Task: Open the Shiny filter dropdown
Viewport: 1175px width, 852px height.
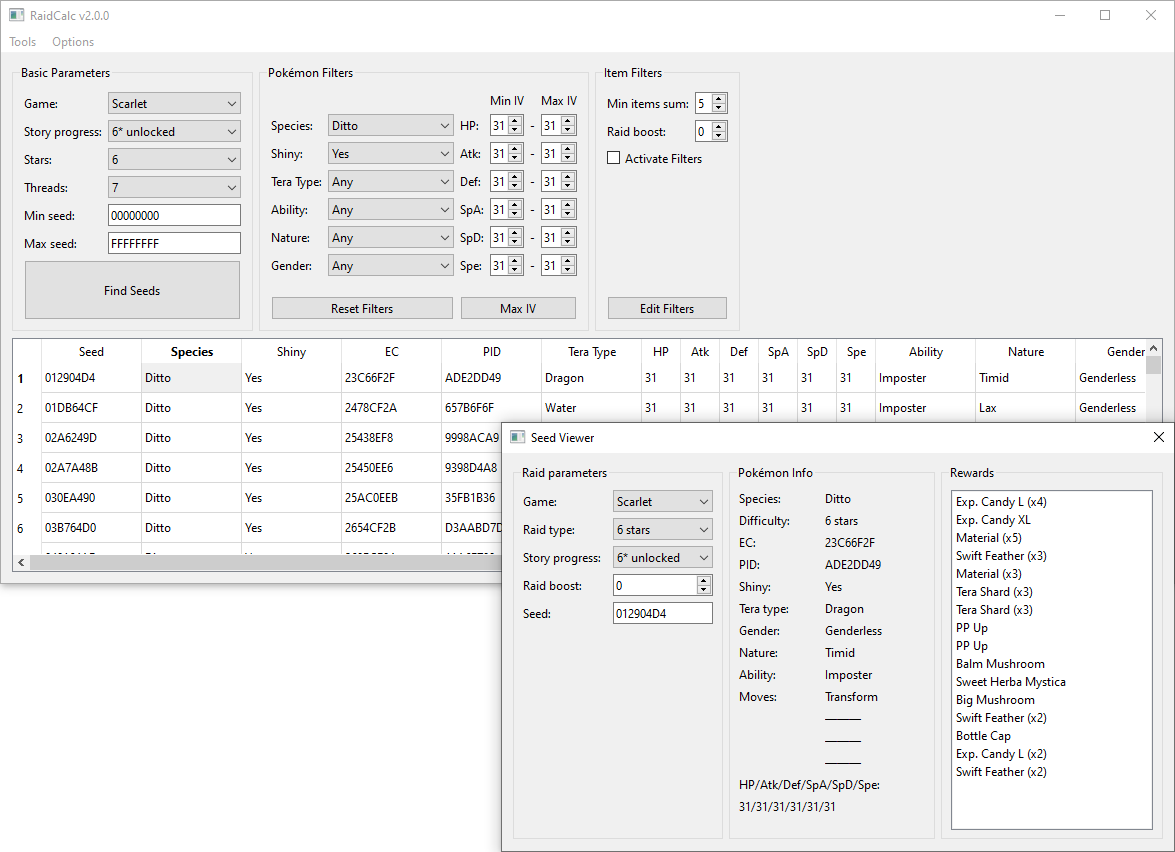Action: (390, 154)
